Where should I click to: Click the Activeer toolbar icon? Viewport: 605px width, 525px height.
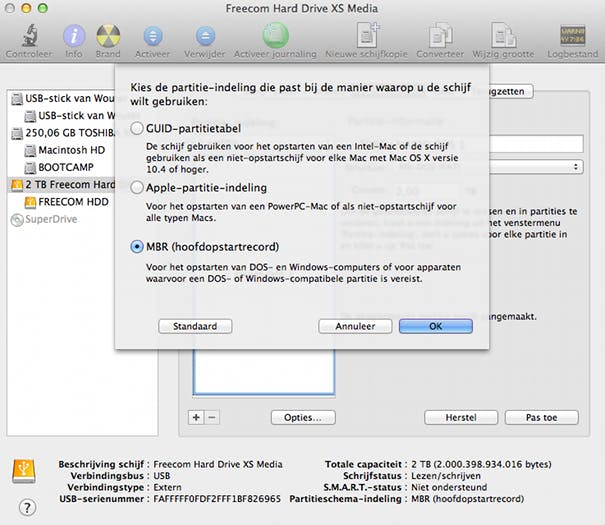(153, 36)
